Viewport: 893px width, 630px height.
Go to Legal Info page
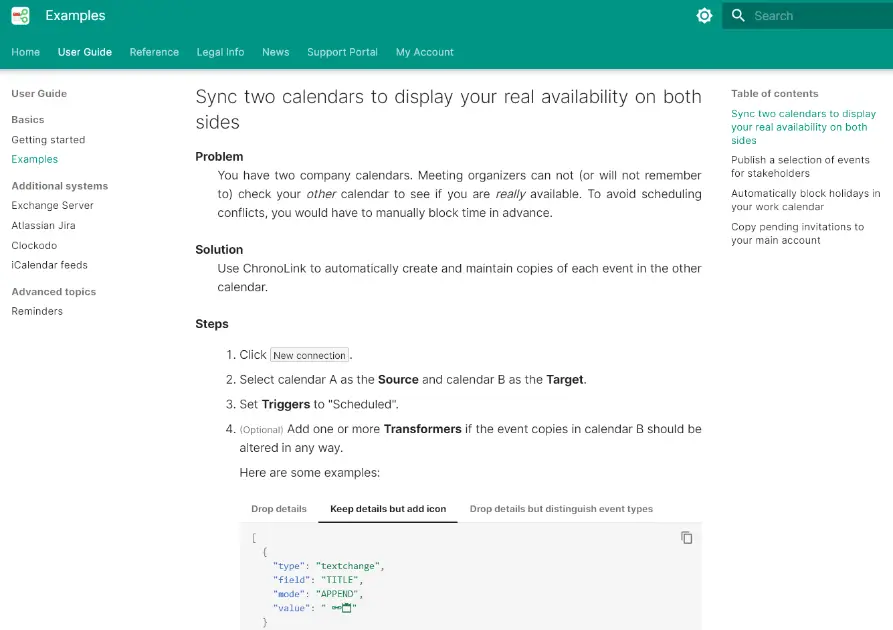(x=220, y=52)
